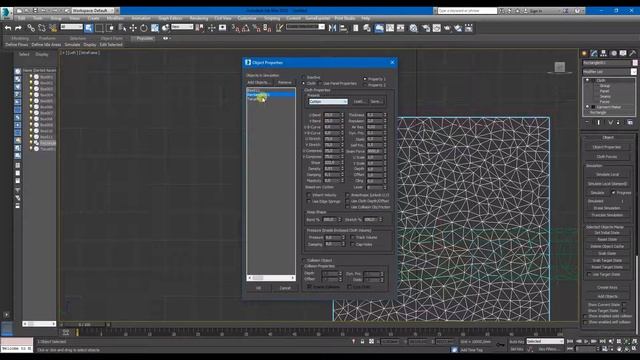Open the Display panel tab icon
The image size is (640, 360).
(623, 53)
